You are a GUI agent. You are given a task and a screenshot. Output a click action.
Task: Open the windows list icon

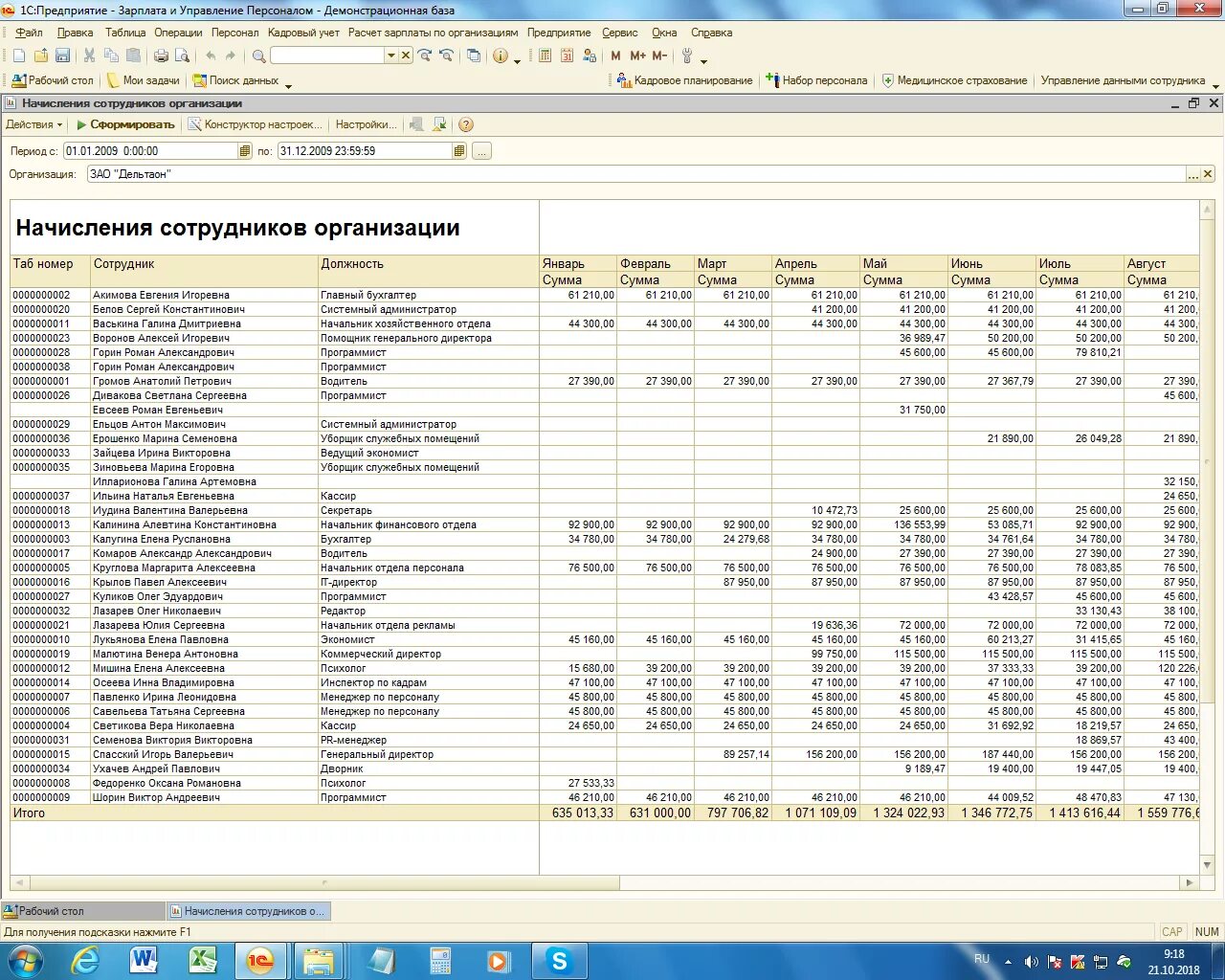[x=474, y=56]
